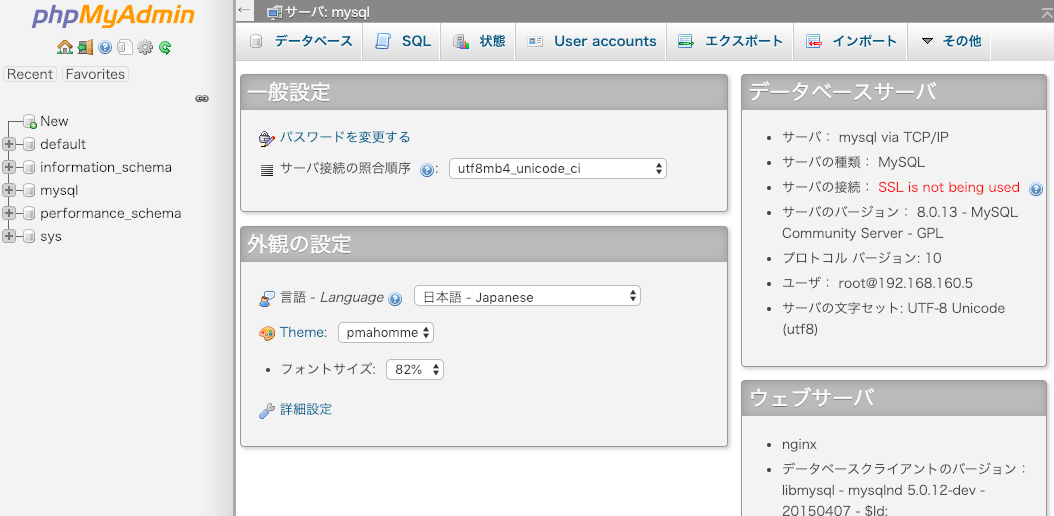Reload the navigation panel with the green icon
Viewport: 1054px width, 516px height.
pos(165,47)
